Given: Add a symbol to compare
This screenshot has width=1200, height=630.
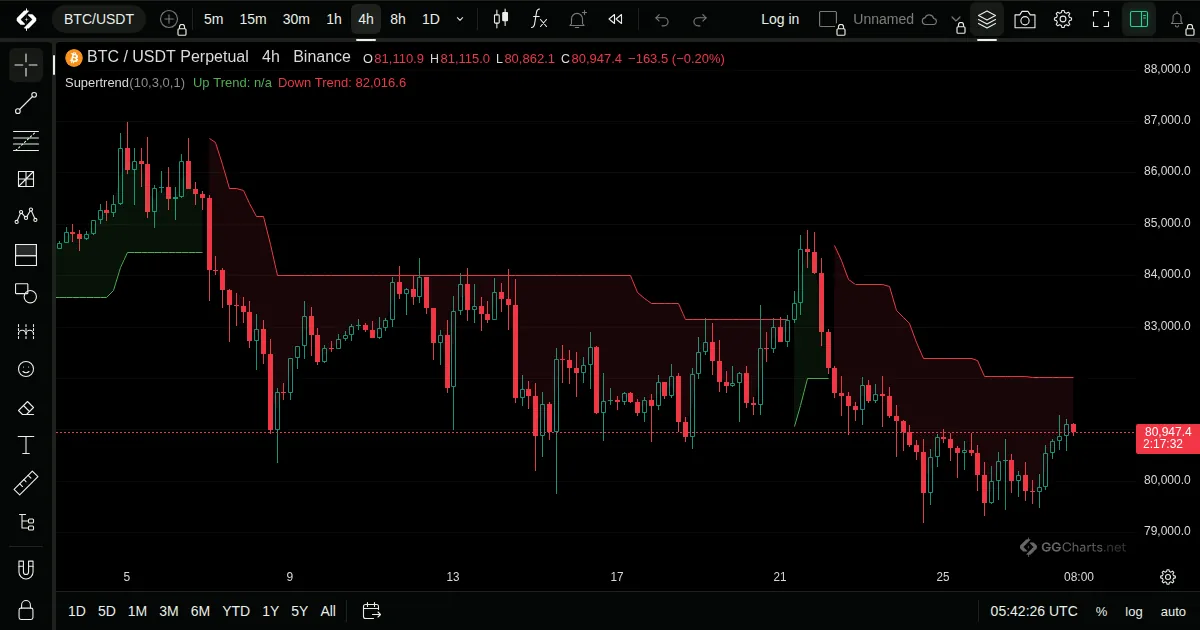Looking at the screenshot, I should [171, 19].
